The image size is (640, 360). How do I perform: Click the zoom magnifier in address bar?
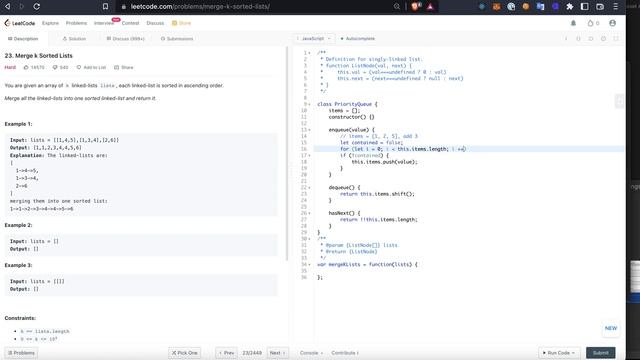(397, 7)
